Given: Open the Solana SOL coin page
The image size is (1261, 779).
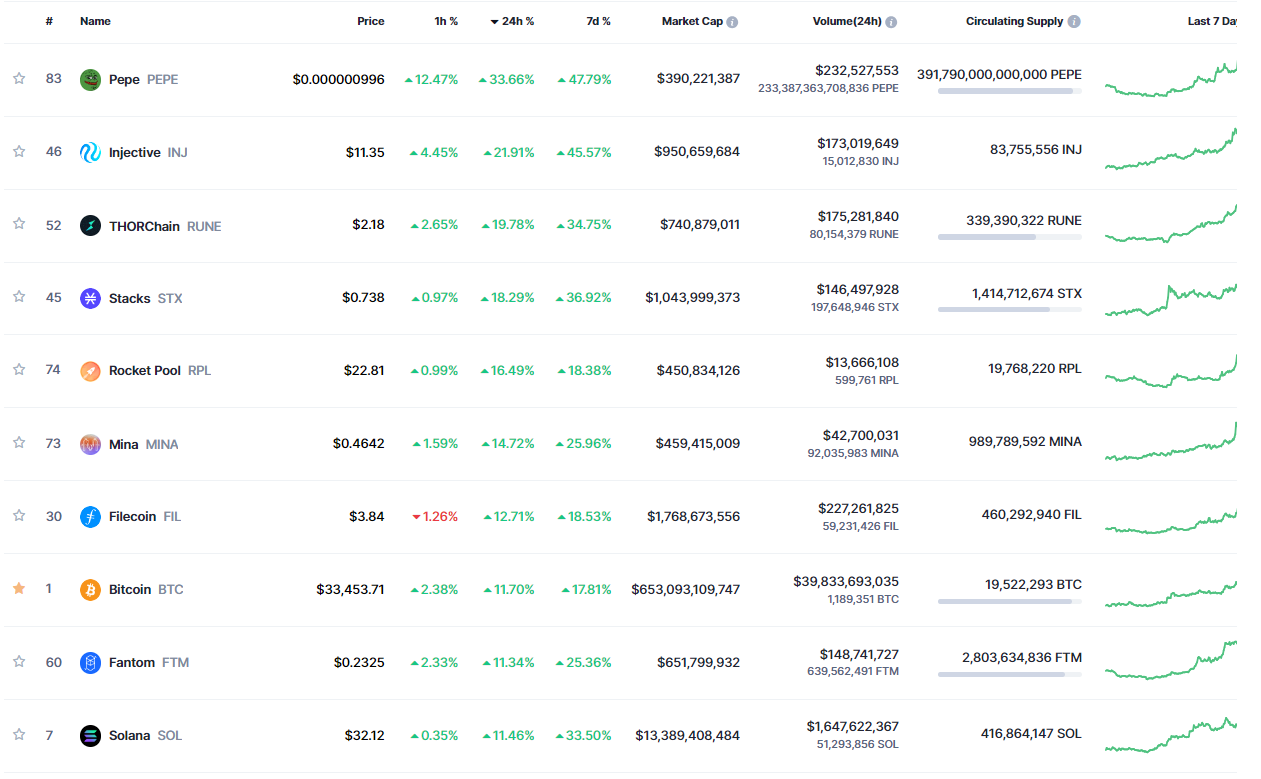Looking at the screenshot, I should click(145, 735).
